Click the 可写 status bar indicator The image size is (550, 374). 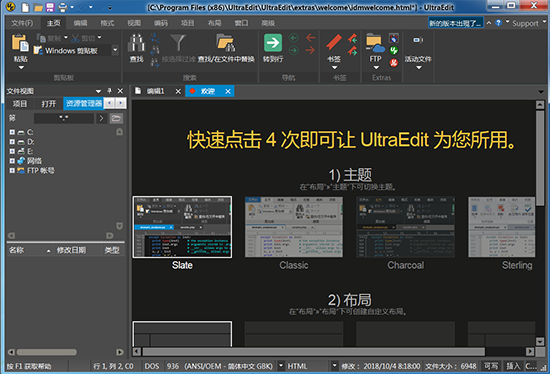pos(491,366)
